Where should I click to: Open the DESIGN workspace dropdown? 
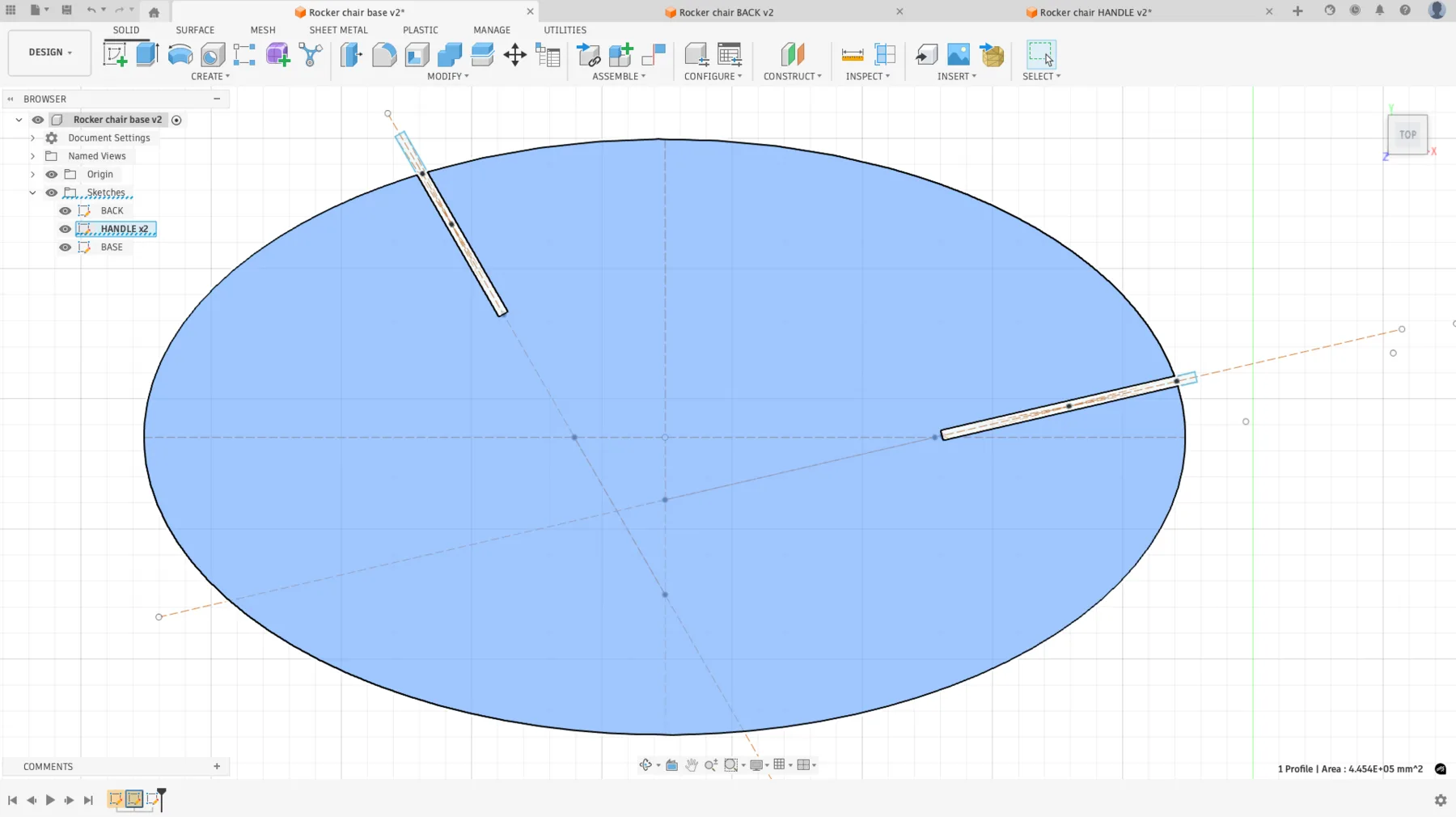pos(49,52)
